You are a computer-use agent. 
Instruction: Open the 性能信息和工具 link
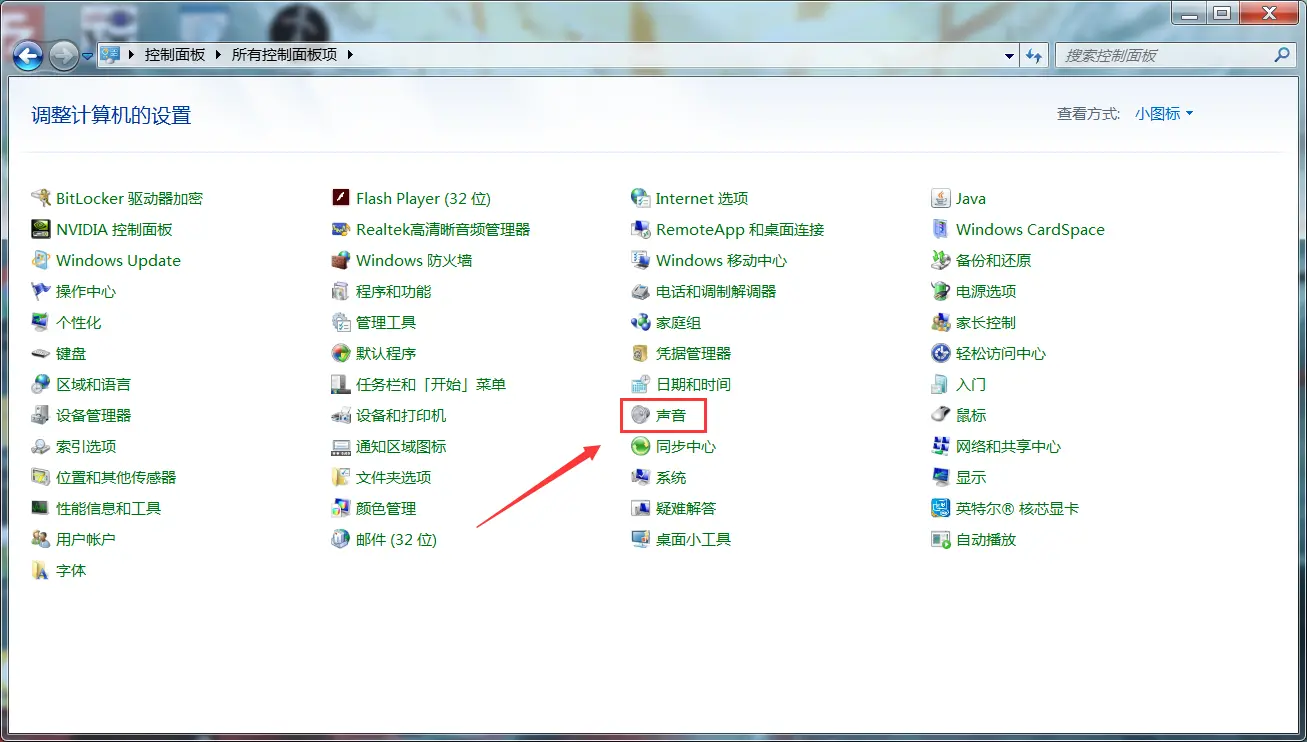(x=108, y=508)
